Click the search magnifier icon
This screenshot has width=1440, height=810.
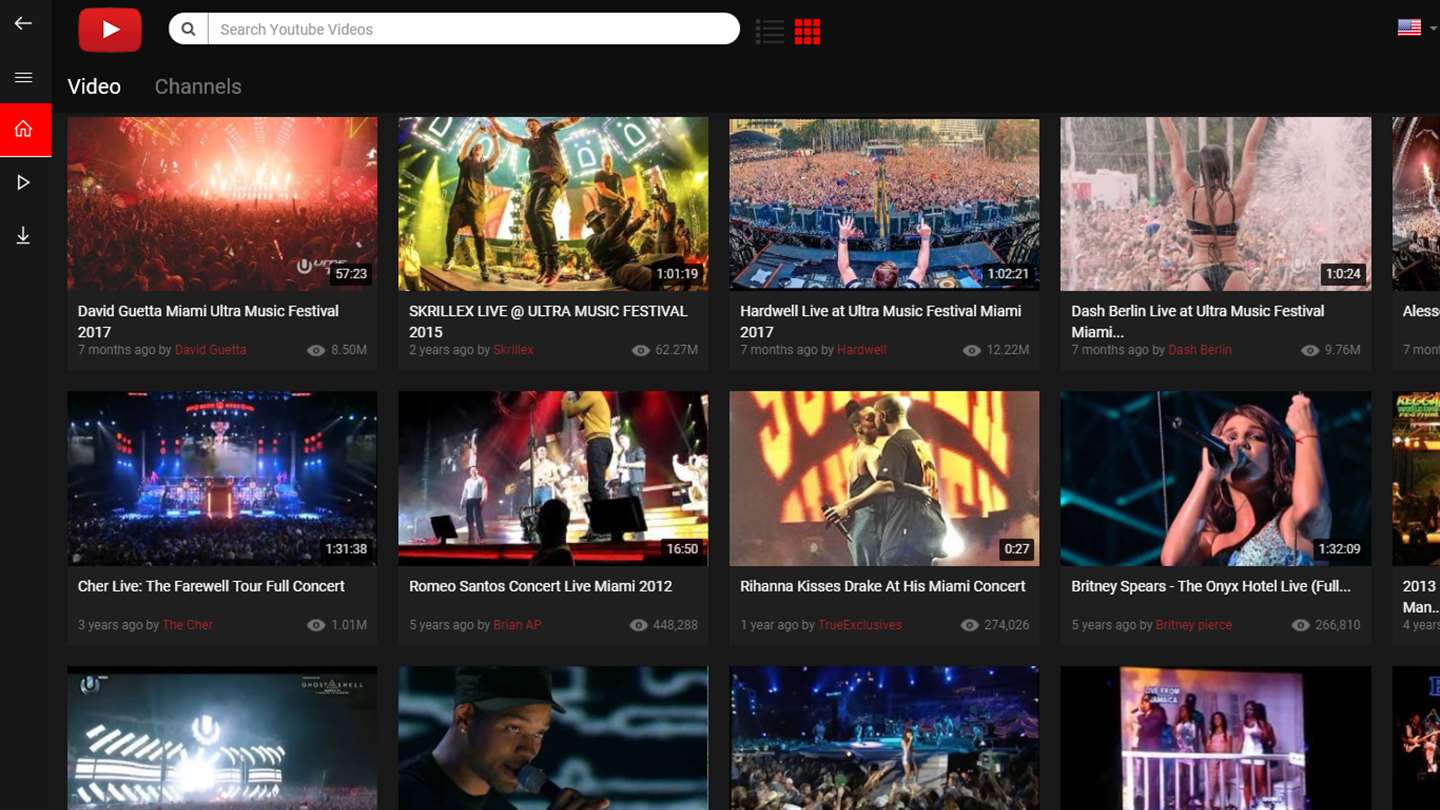[x=188, y=29]
